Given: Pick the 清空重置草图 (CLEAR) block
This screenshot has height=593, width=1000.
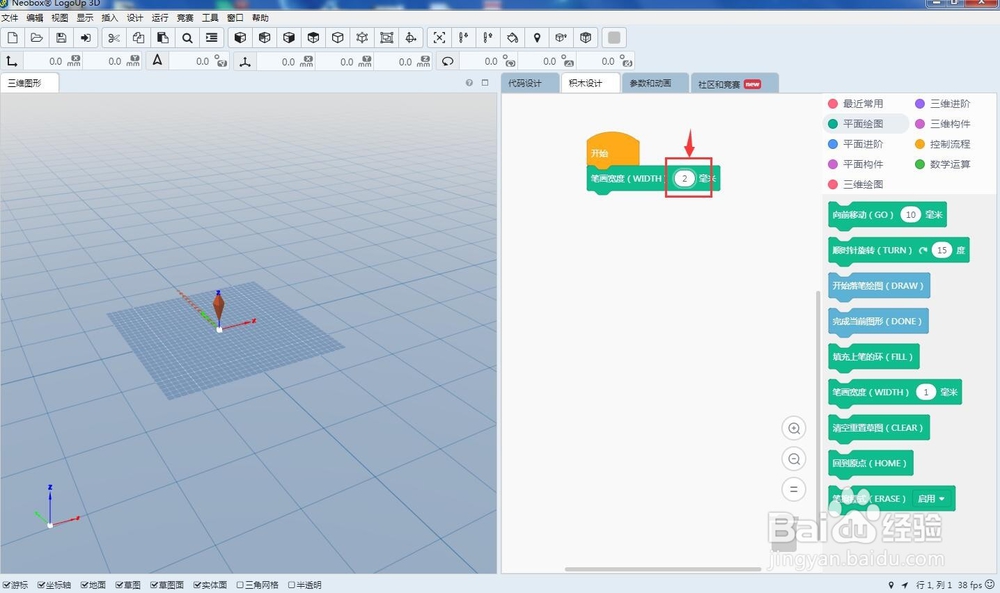Looking at the screenshot, I should pos(878,428).
